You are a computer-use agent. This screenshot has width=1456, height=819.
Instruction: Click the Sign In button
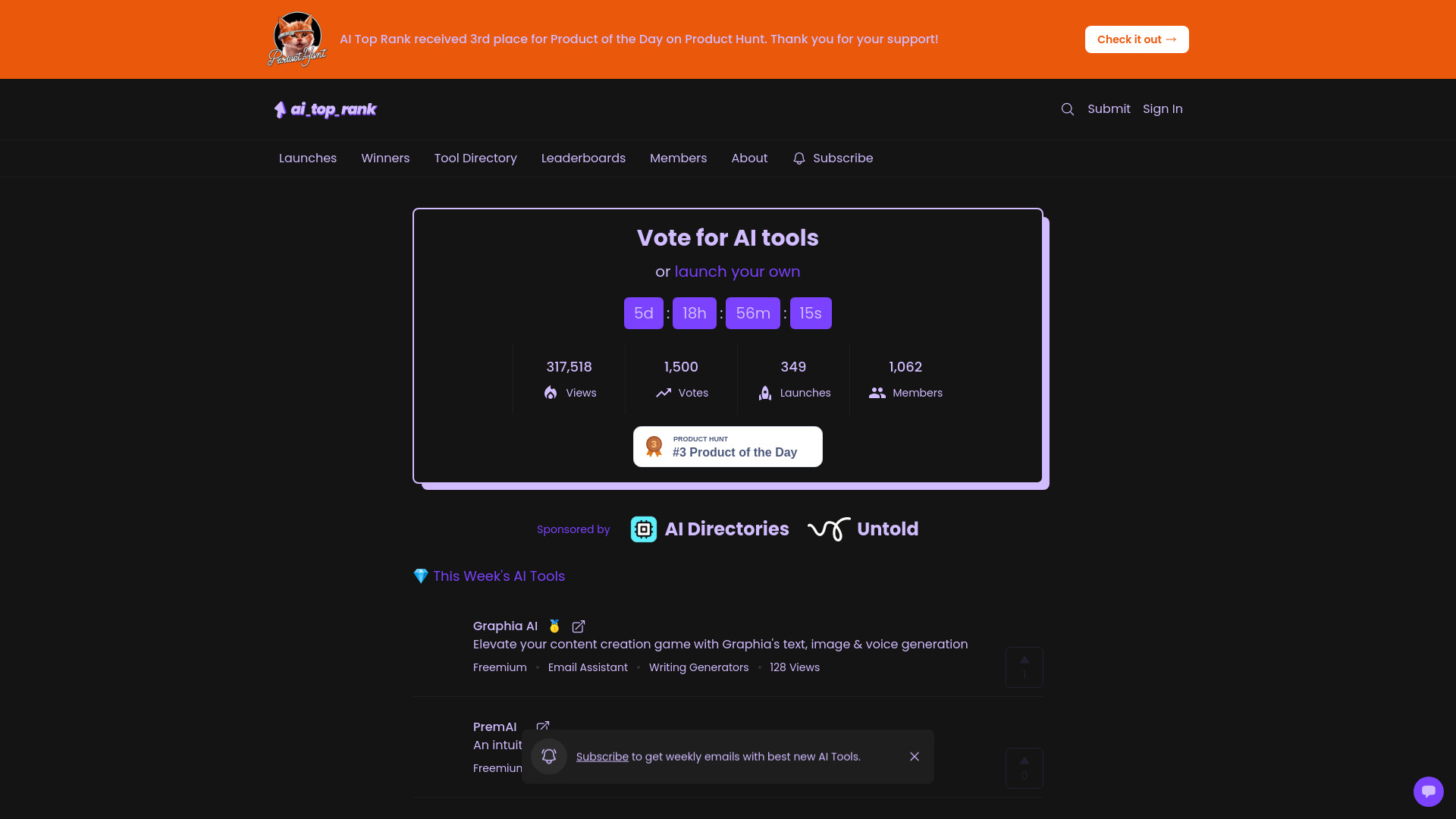[1162, 108]
